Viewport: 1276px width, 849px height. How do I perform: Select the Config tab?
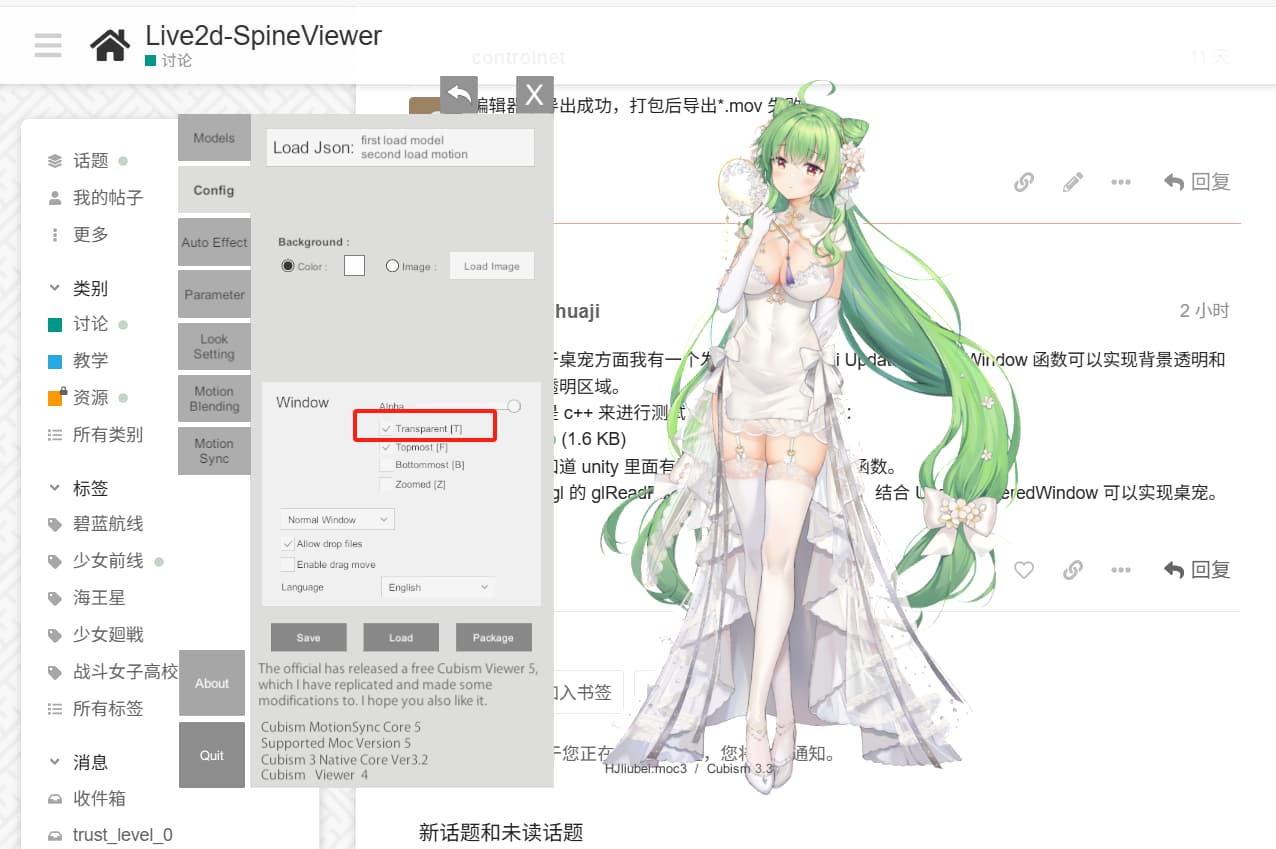tap(214, 190)
